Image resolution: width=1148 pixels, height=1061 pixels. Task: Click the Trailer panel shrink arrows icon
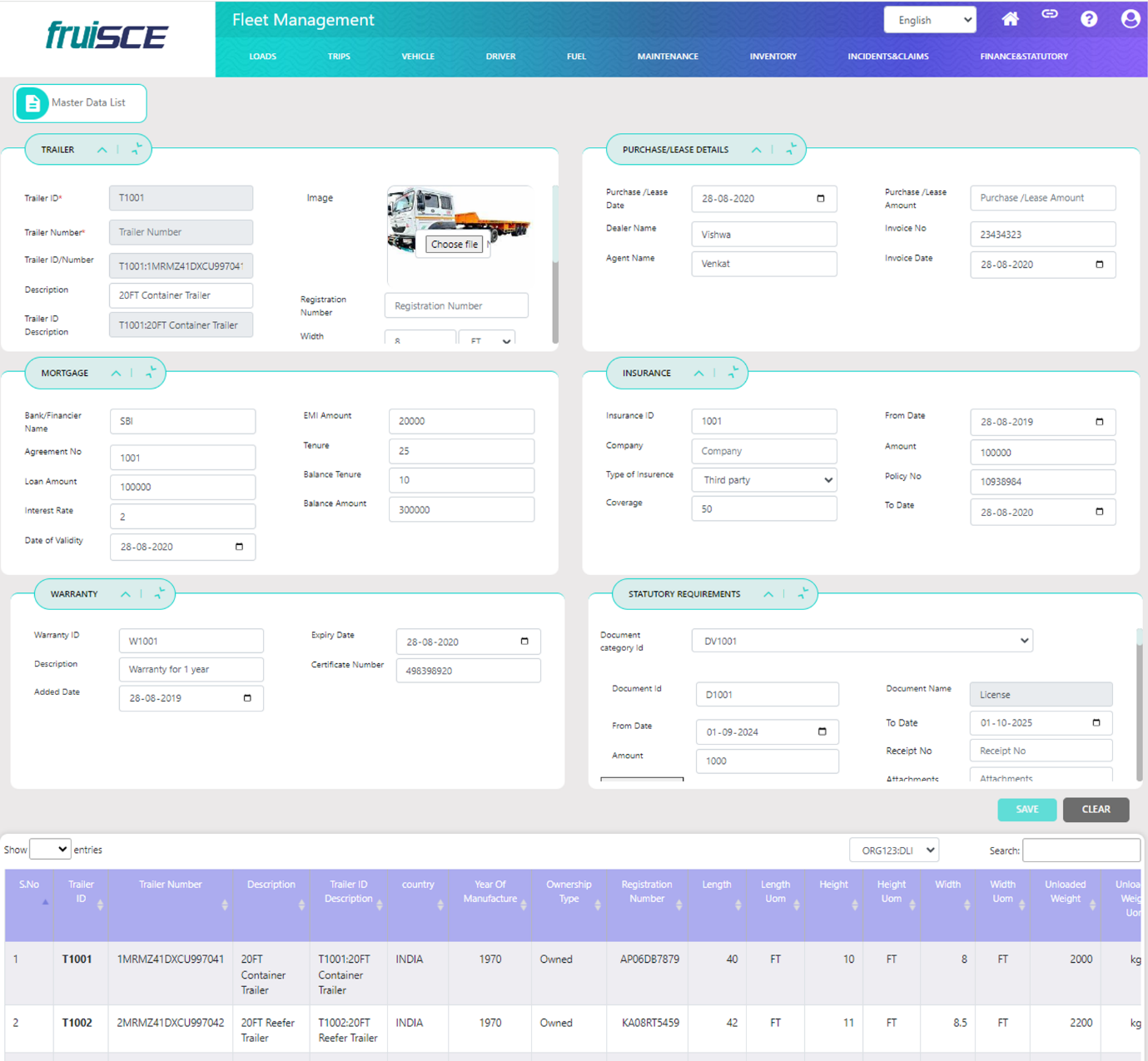[137, 150]
